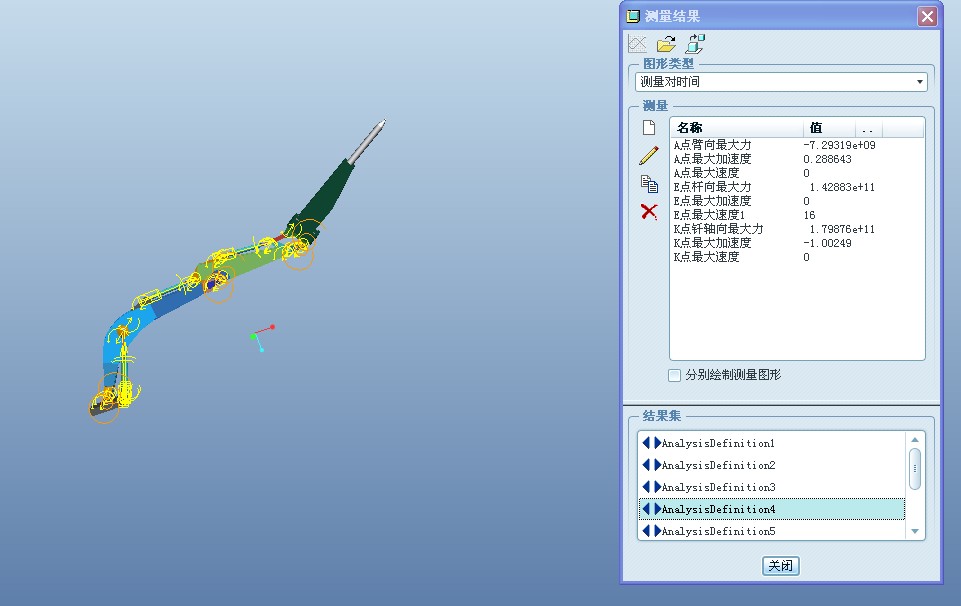Select the K点钎轴向最大力 measure row
The height and width of the screenshot is (606, 961).
[x=797, y=229]
